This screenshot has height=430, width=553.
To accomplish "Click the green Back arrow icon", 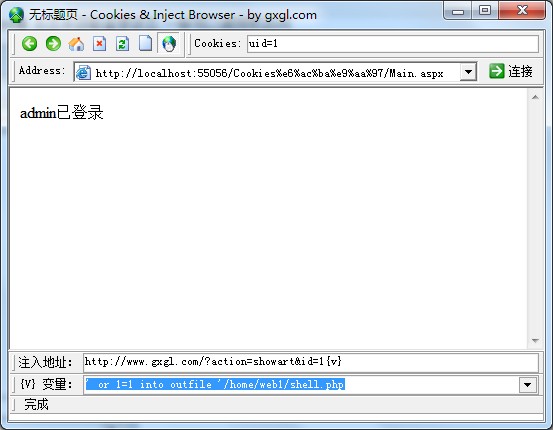I will pyautogui.click(x=29, y=44).
